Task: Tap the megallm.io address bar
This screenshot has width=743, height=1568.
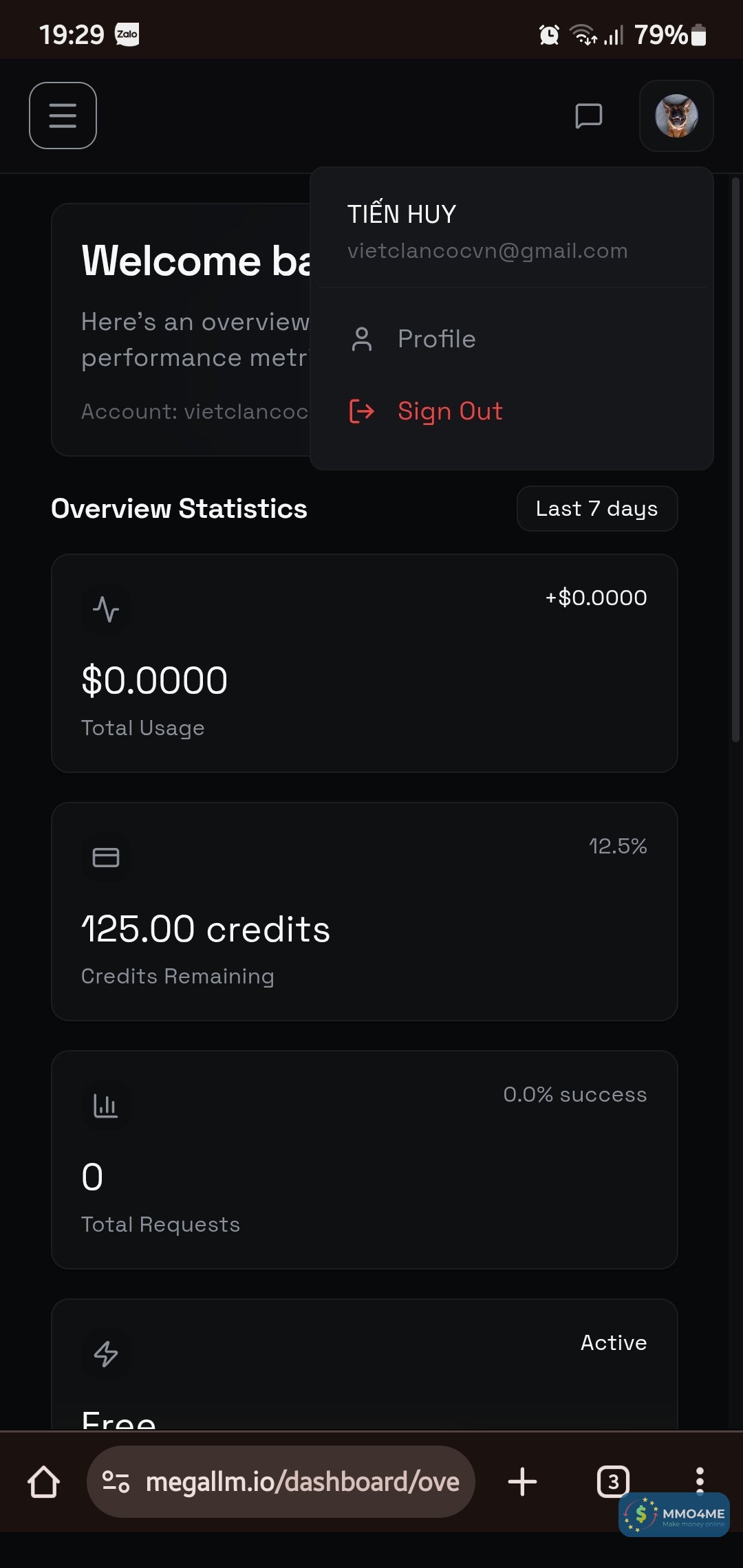Action: point(303,1482)
